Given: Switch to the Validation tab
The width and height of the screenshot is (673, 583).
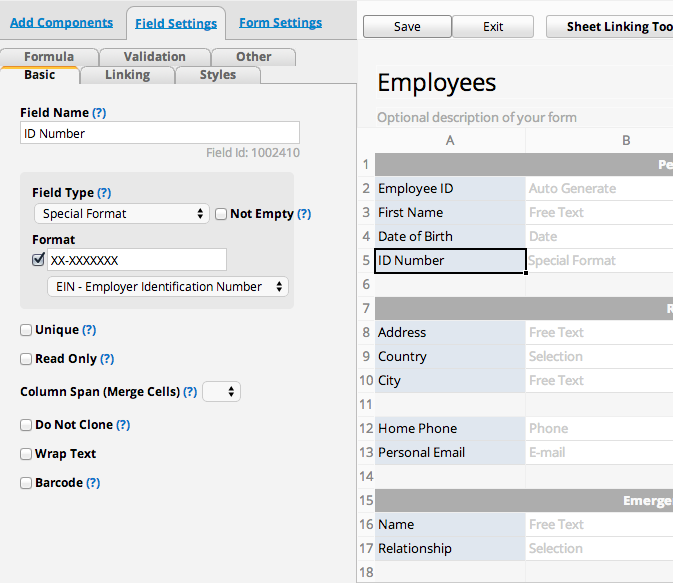Looking at the screenshot, I should (x=154, y=57).
